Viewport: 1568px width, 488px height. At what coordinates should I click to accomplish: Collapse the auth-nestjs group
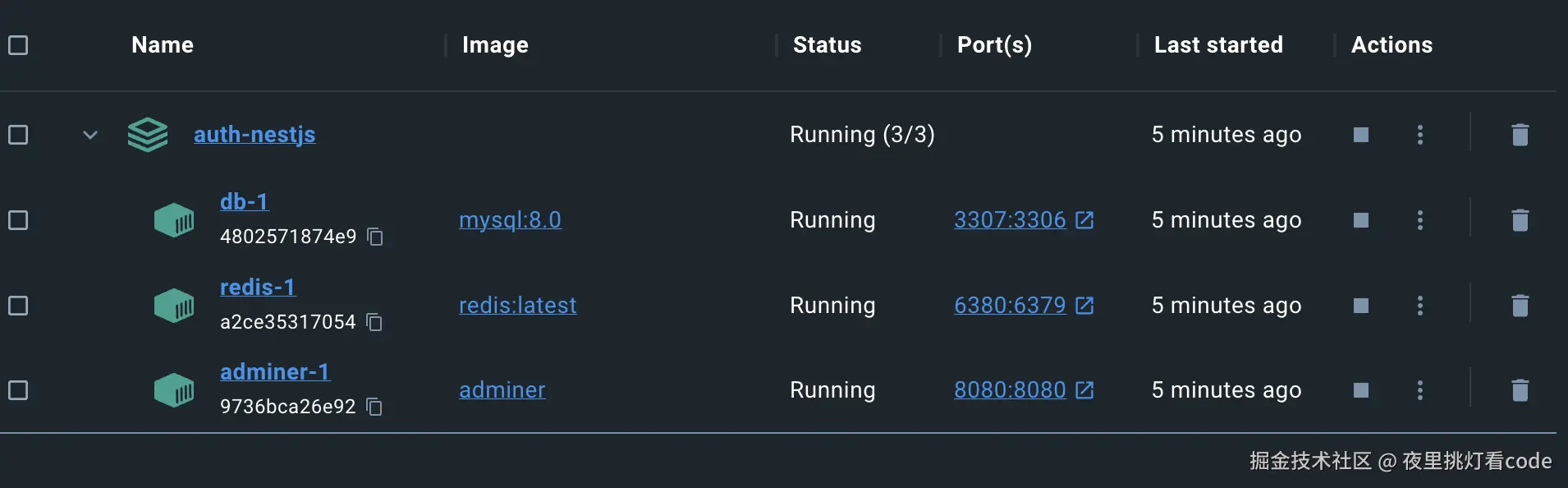click(90, 135)
